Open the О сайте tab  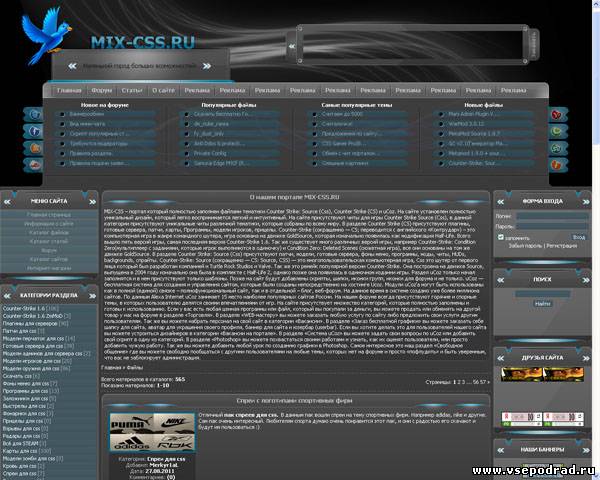(163, 90)
